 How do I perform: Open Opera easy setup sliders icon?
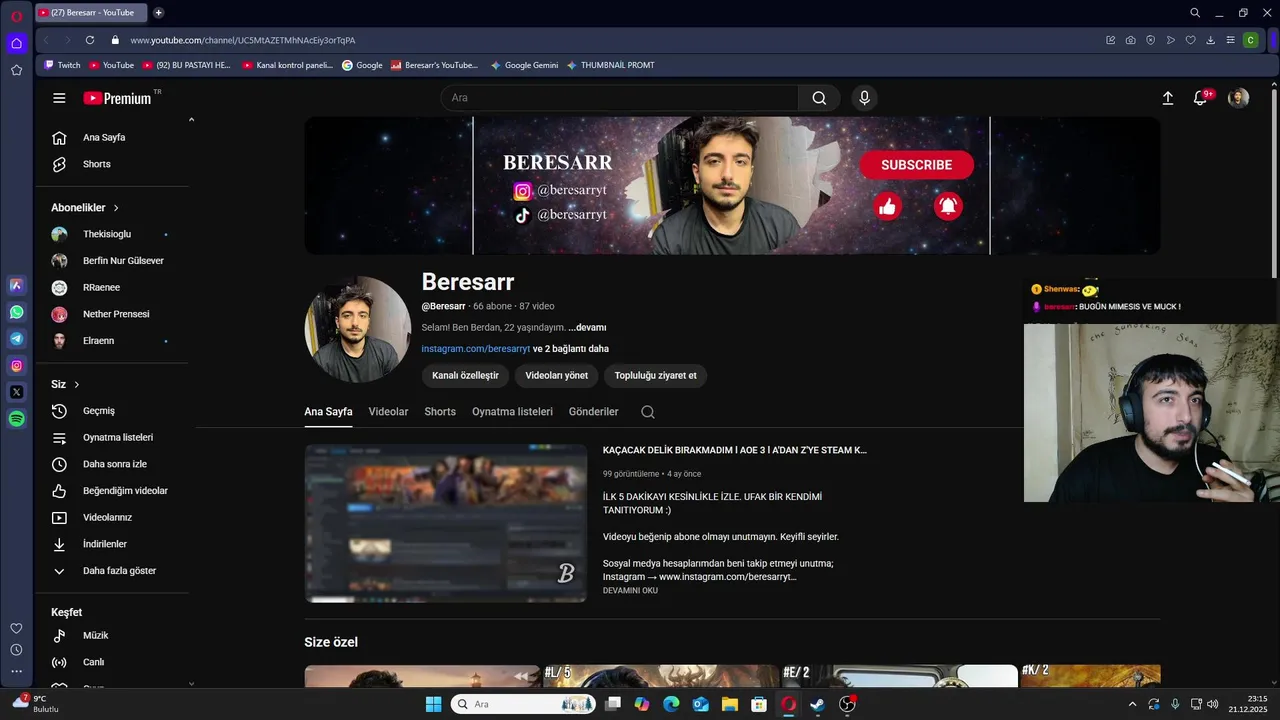(x=1230, y=40)
